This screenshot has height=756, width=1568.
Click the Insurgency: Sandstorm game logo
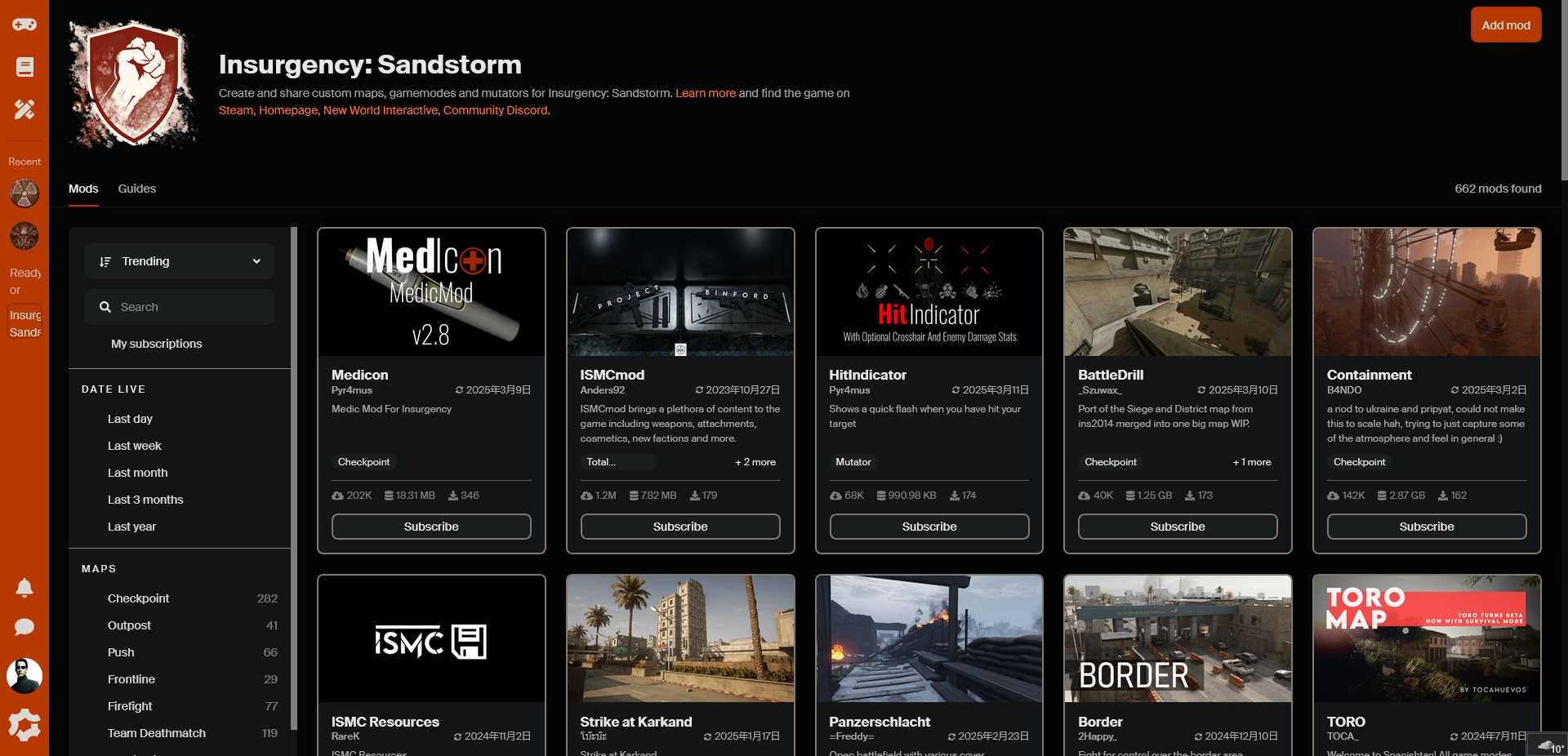point(133,84)
